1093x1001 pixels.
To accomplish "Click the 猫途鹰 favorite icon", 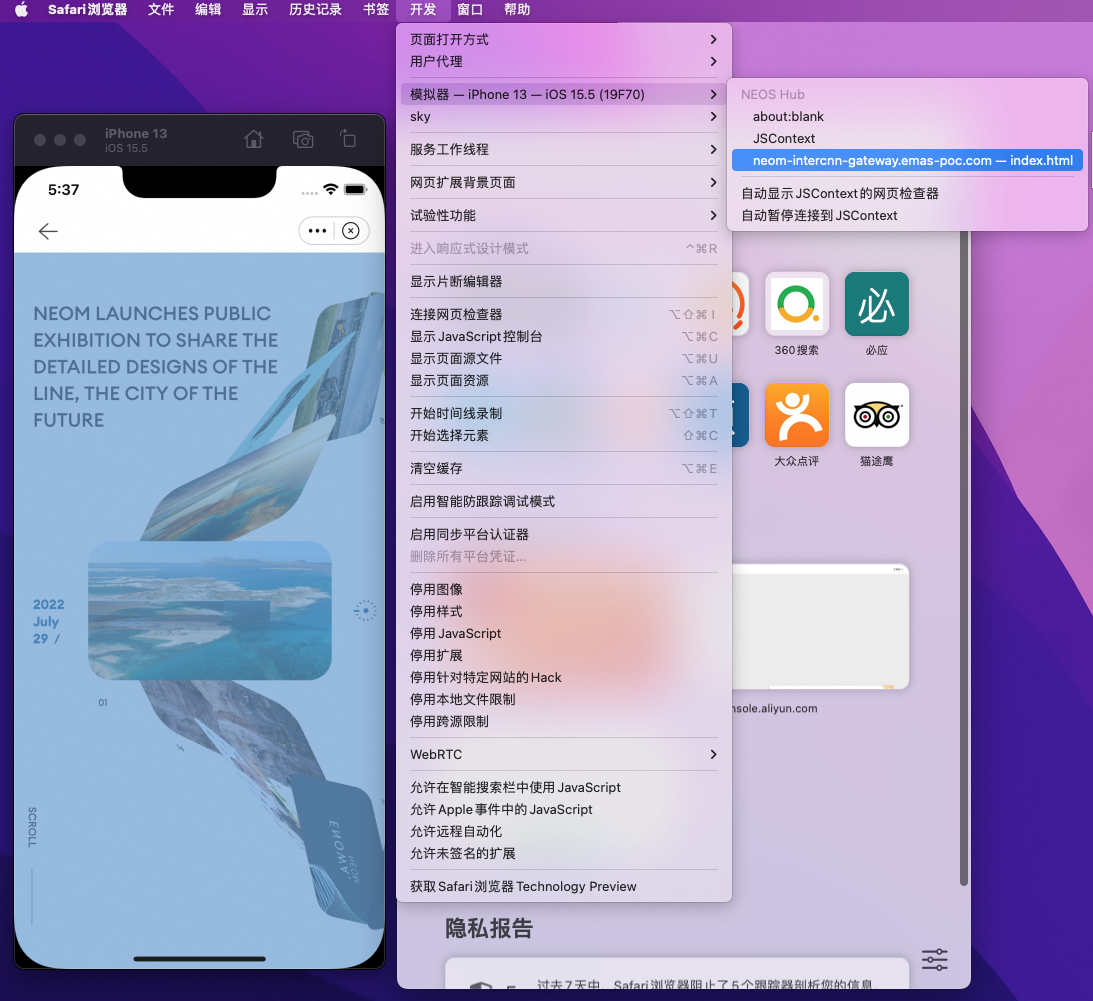I will pos(877,415).
